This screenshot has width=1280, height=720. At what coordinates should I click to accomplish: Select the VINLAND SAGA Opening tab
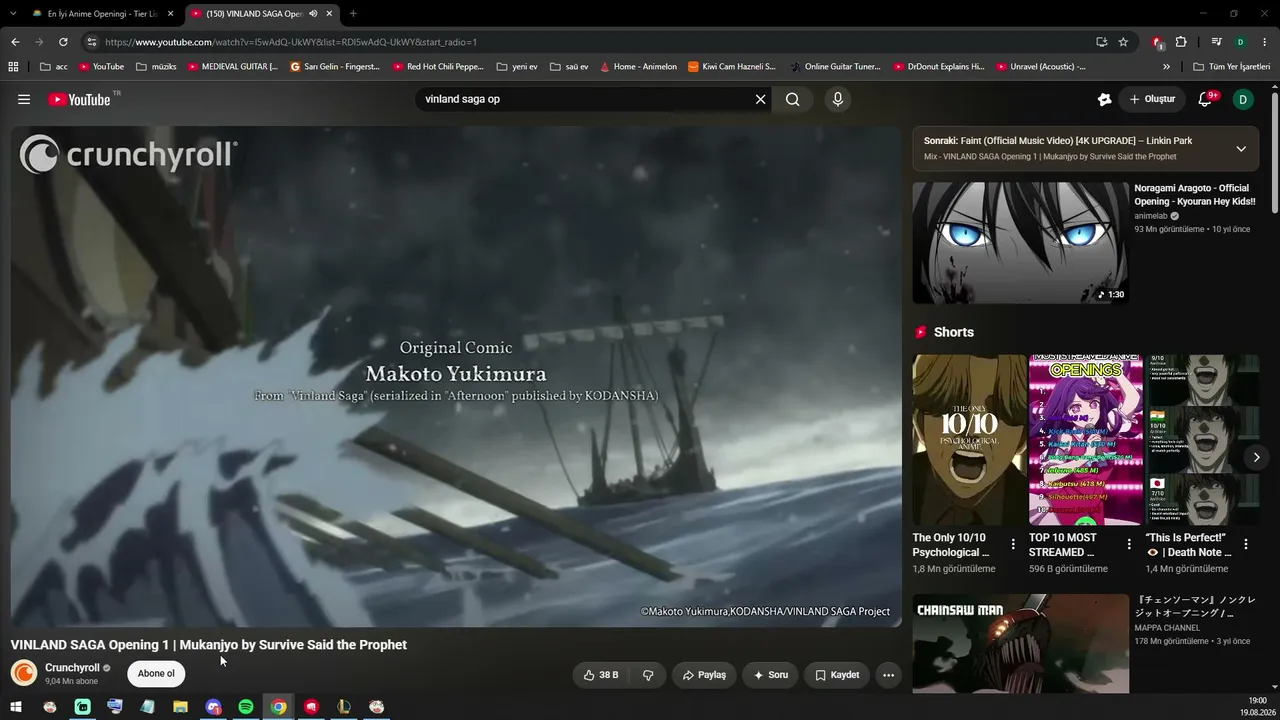[262, 14]
